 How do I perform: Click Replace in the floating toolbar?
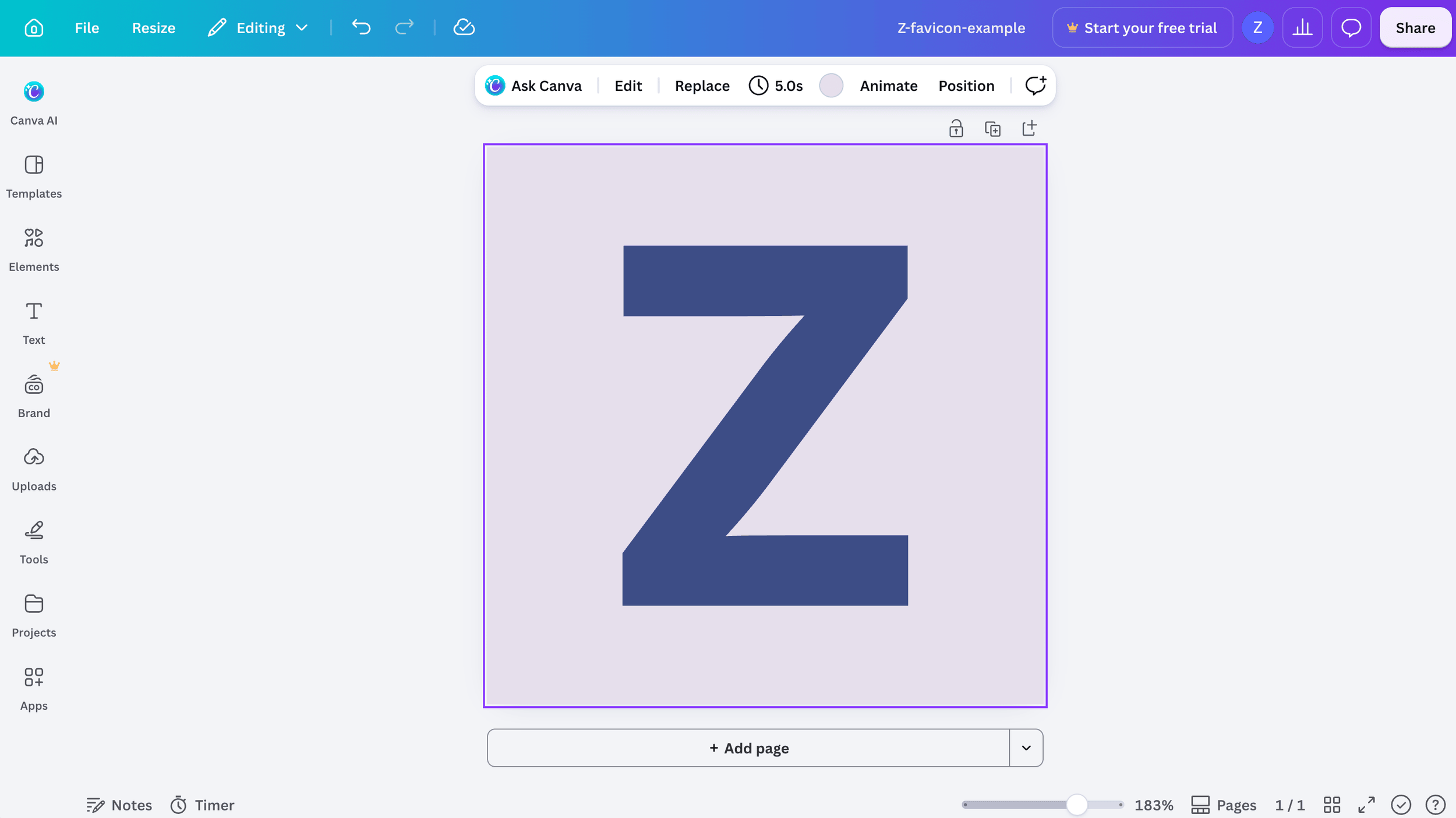(702, 86)
